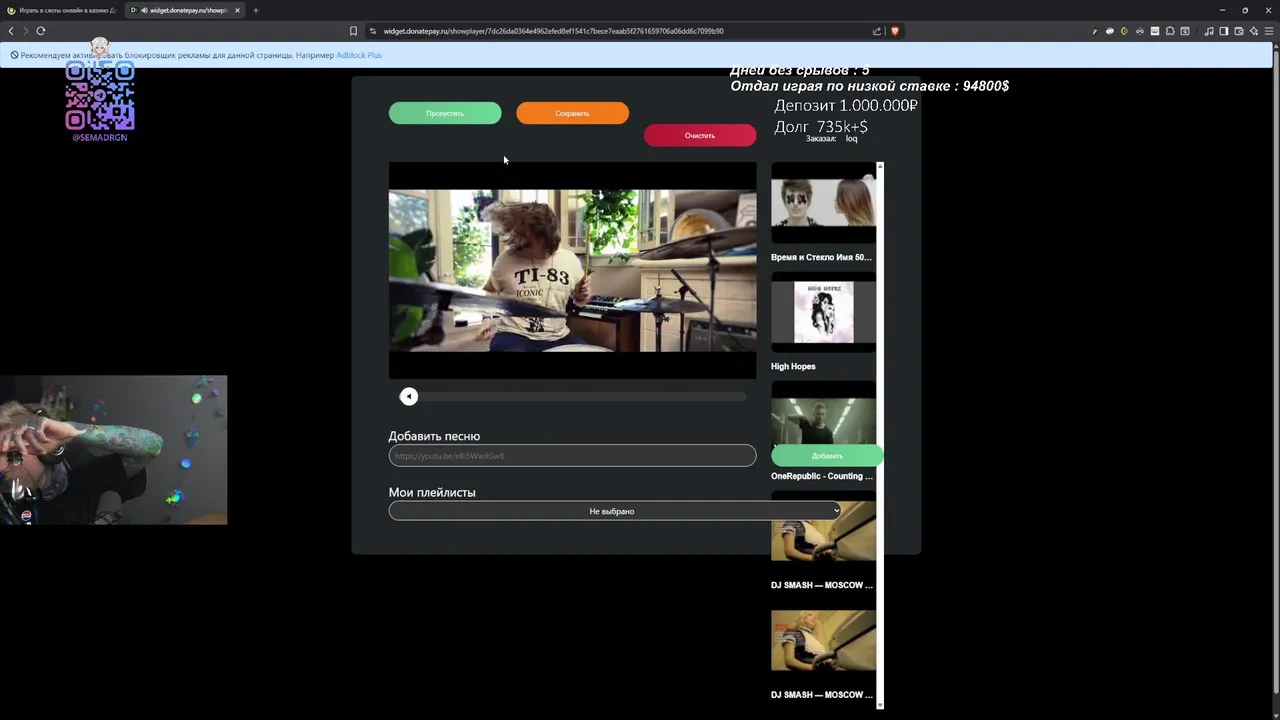Click the pencil extension icon in toolbar
Screen dimensions: 1280x720
pos(1095,31)
